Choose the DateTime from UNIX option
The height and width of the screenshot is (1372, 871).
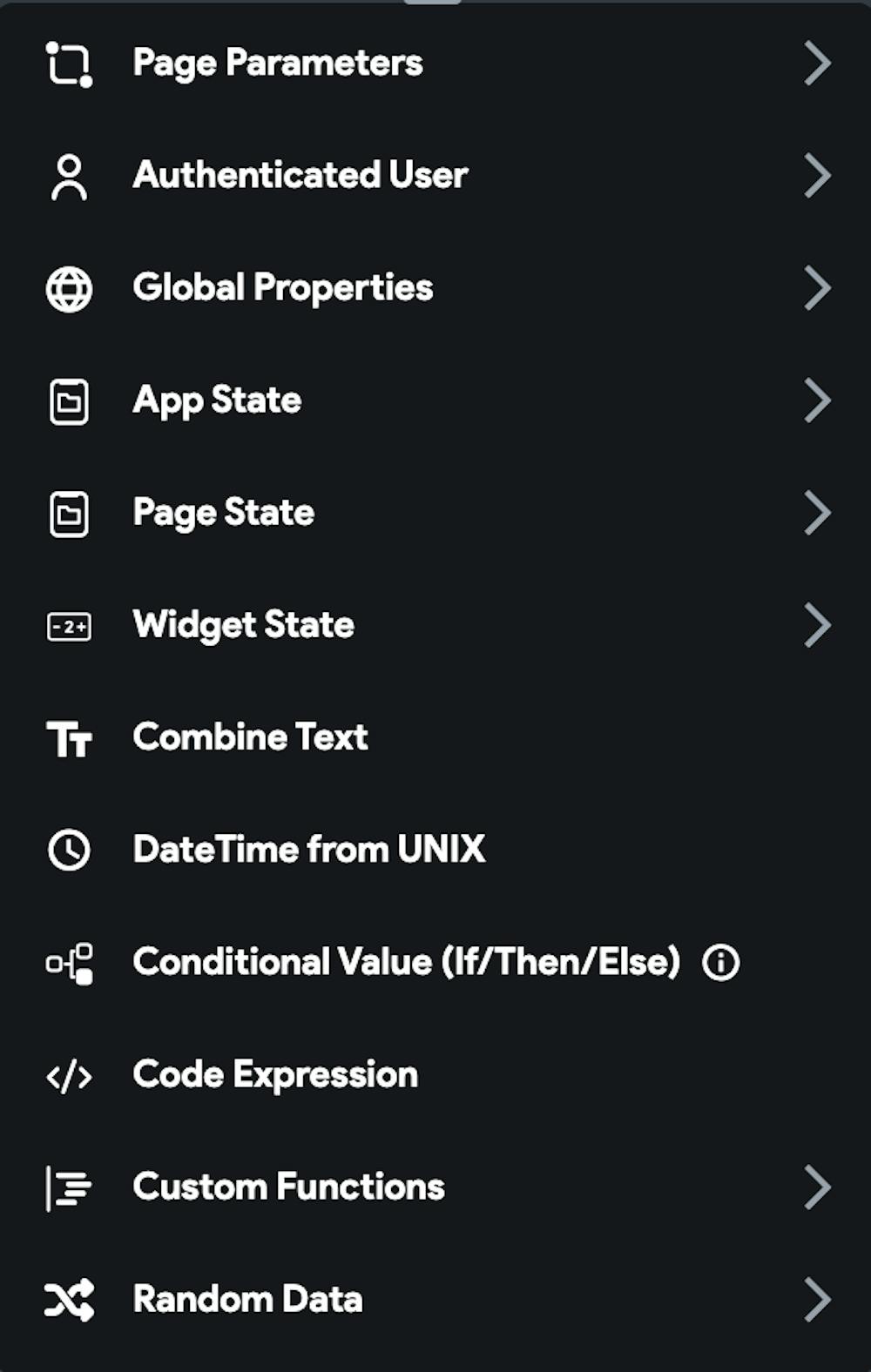[309, 851]
